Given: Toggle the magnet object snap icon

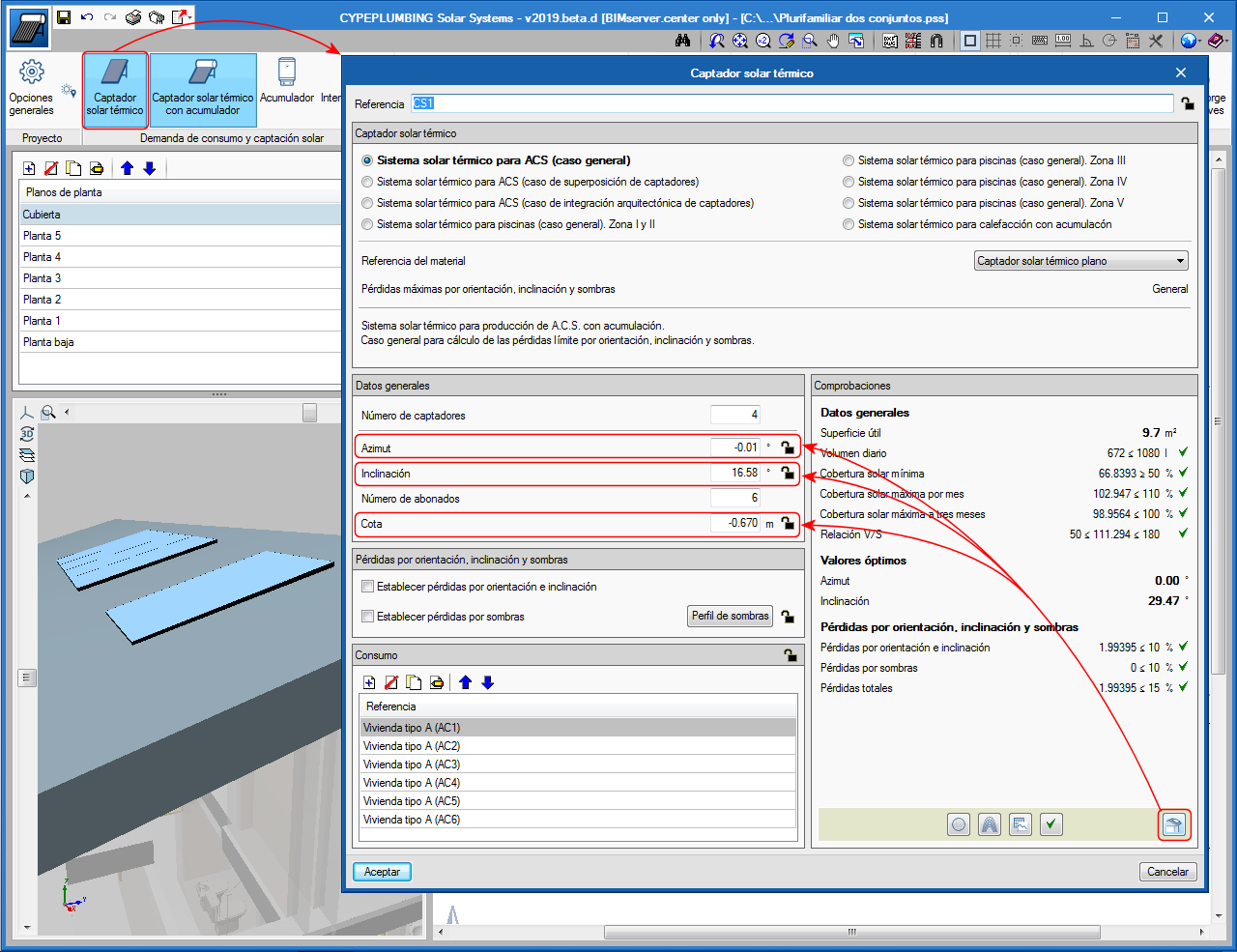Looking at the screenshot, I should pyautogui.click(x=936, y=41).
